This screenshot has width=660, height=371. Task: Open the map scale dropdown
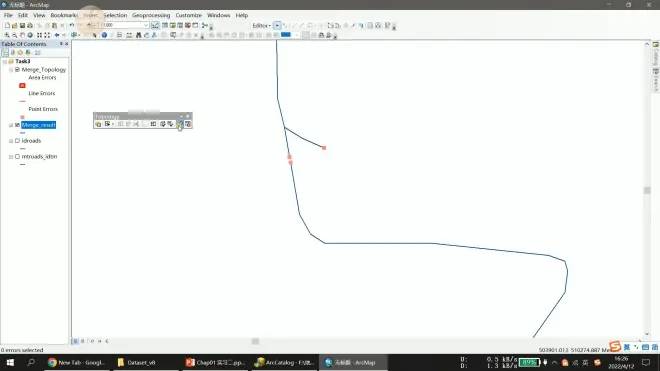(x=146, y=25)
